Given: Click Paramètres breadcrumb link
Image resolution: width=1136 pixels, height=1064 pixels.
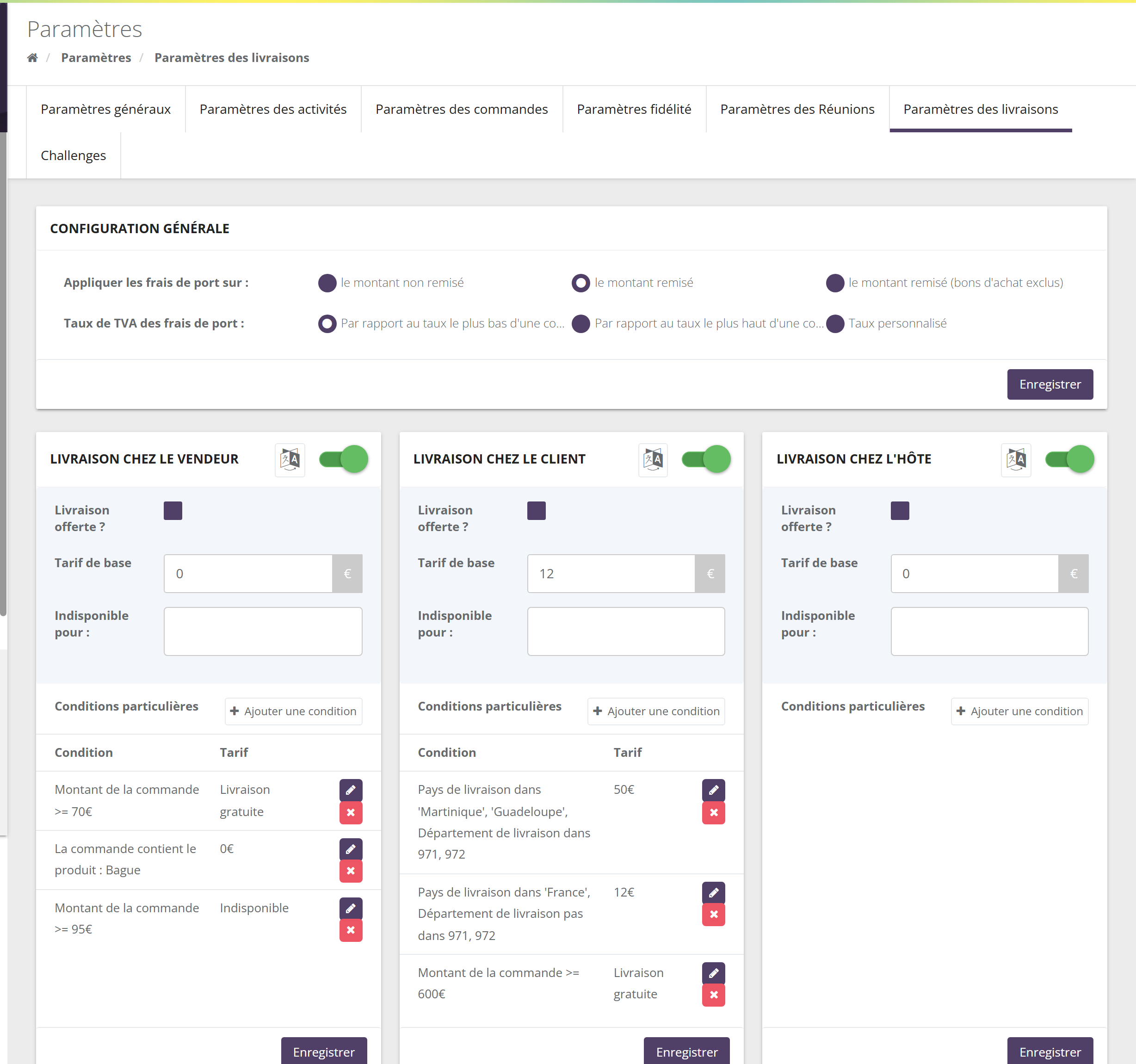Looking at the screenshot, I should tap(96, 58).
